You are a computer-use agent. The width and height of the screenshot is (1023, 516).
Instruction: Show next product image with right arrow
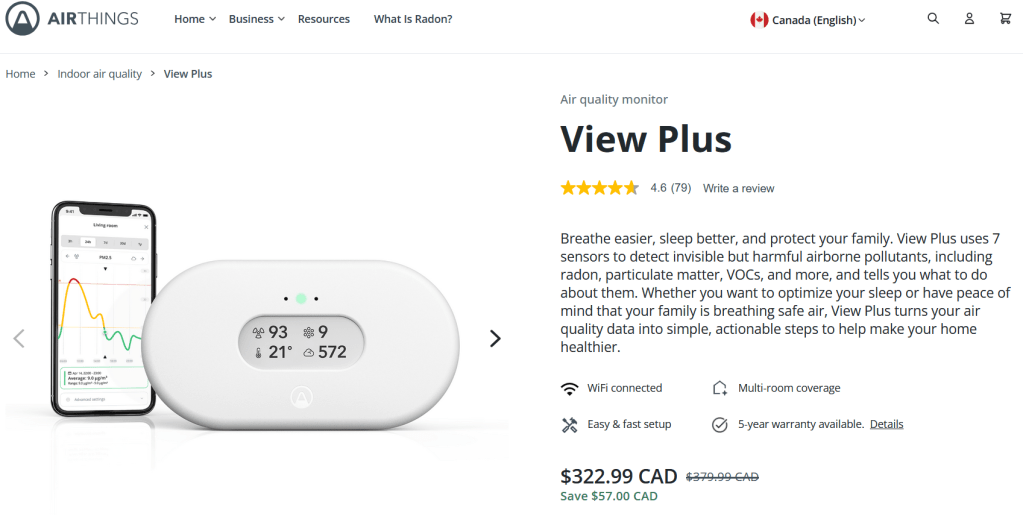click(495, 339)
